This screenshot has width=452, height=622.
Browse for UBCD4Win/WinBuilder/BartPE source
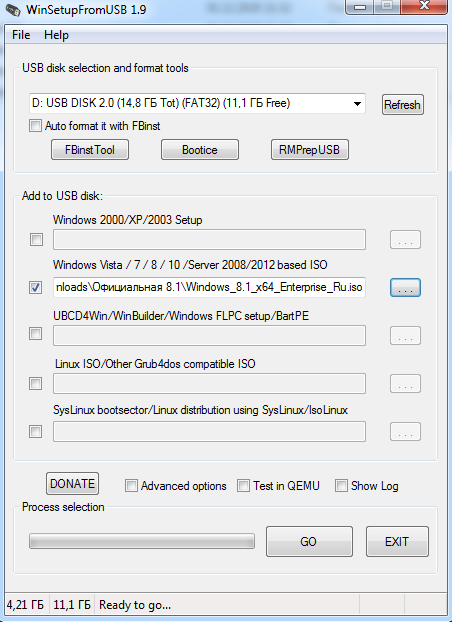pos(405,336)
